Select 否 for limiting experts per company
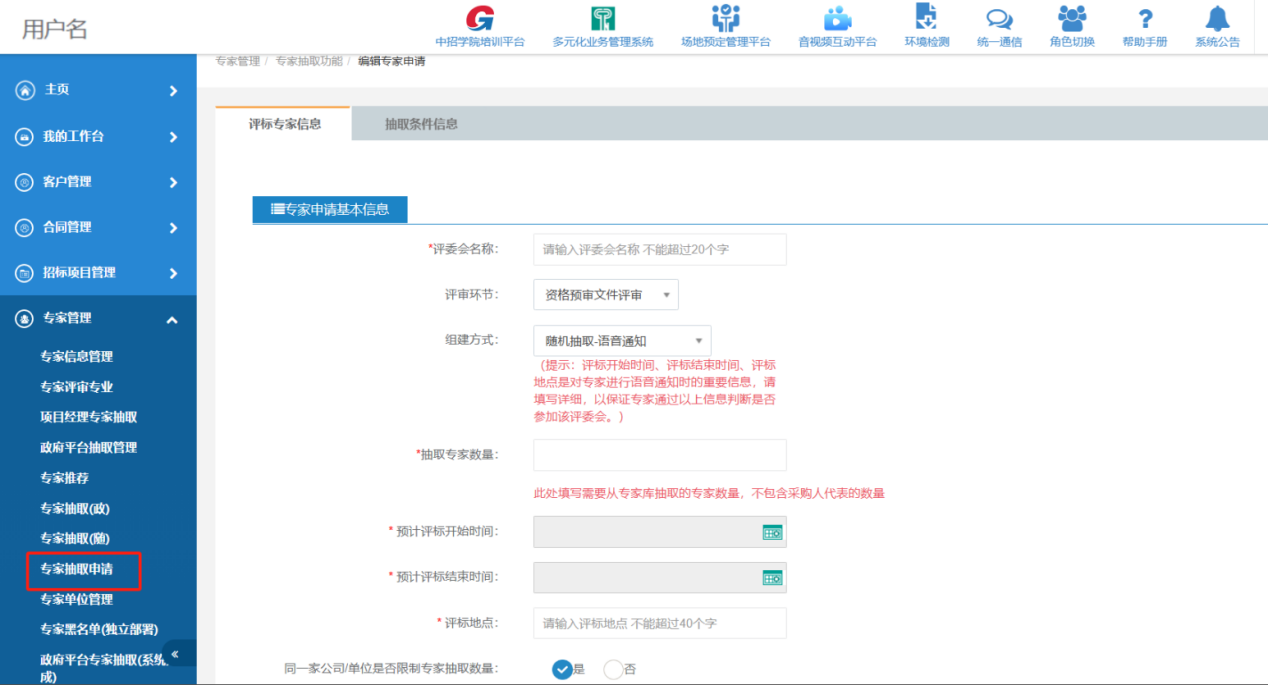Screen dimensions: 1268x685 pyautogui.click(x=613, y=669)
